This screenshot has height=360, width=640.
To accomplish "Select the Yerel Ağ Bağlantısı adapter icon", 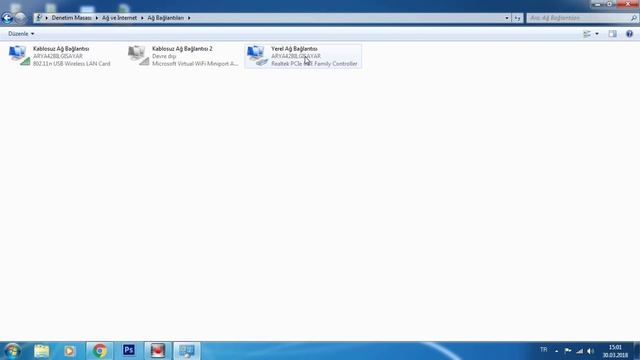I will coord(258,56).
